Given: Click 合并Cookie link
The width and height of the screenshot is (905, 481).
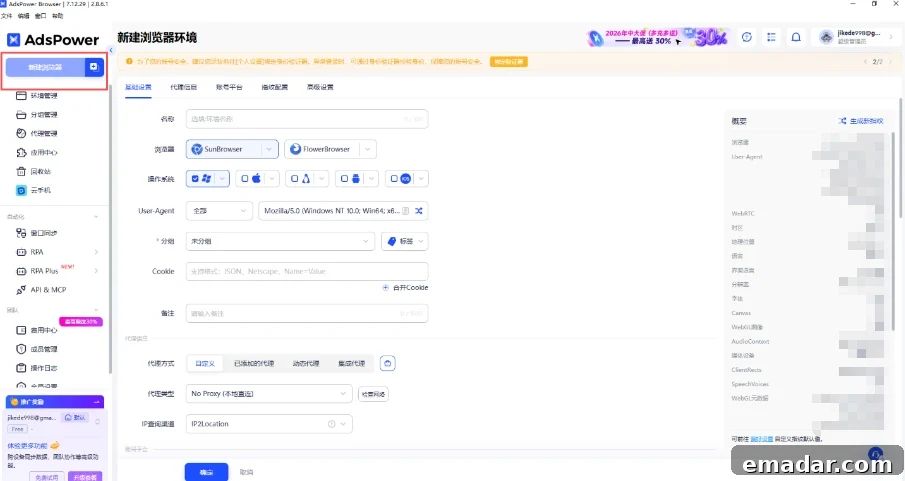Looking at the screenshot, I should click(405, 288).
